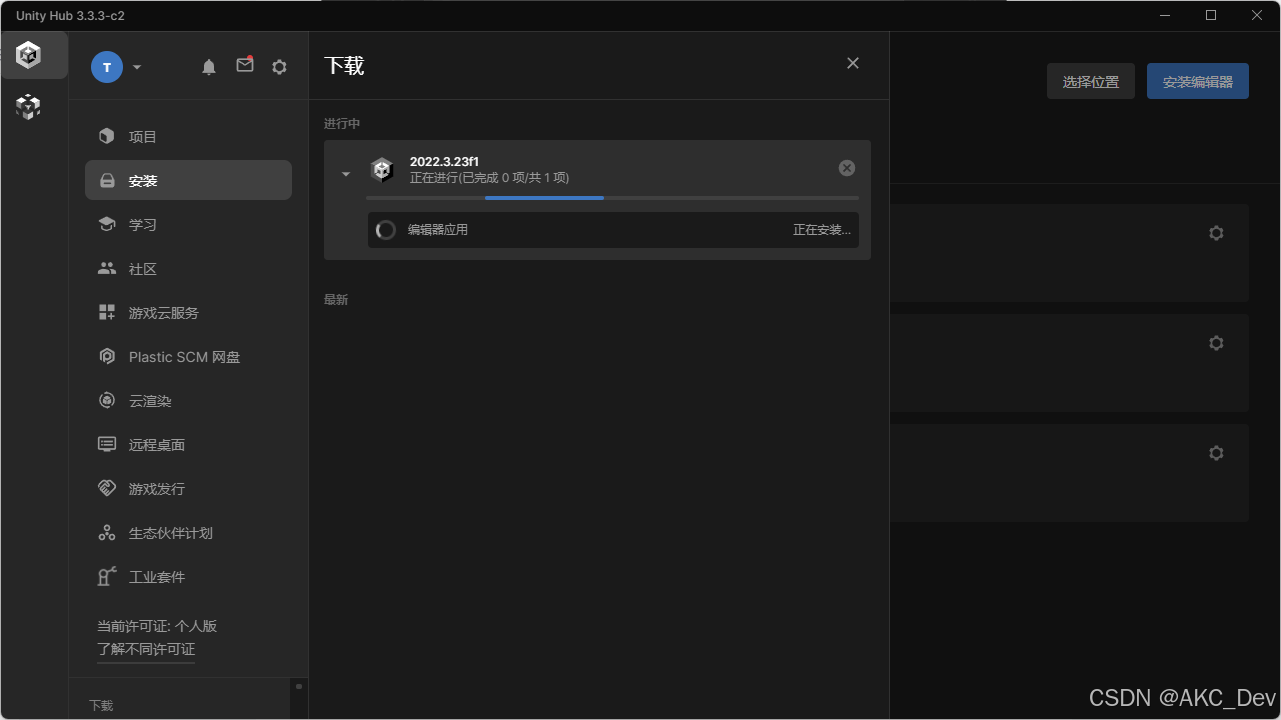Open 云渲染 cloud rendering item
The height and width of the screenshot is (720, 1281).
pos(188,400)
